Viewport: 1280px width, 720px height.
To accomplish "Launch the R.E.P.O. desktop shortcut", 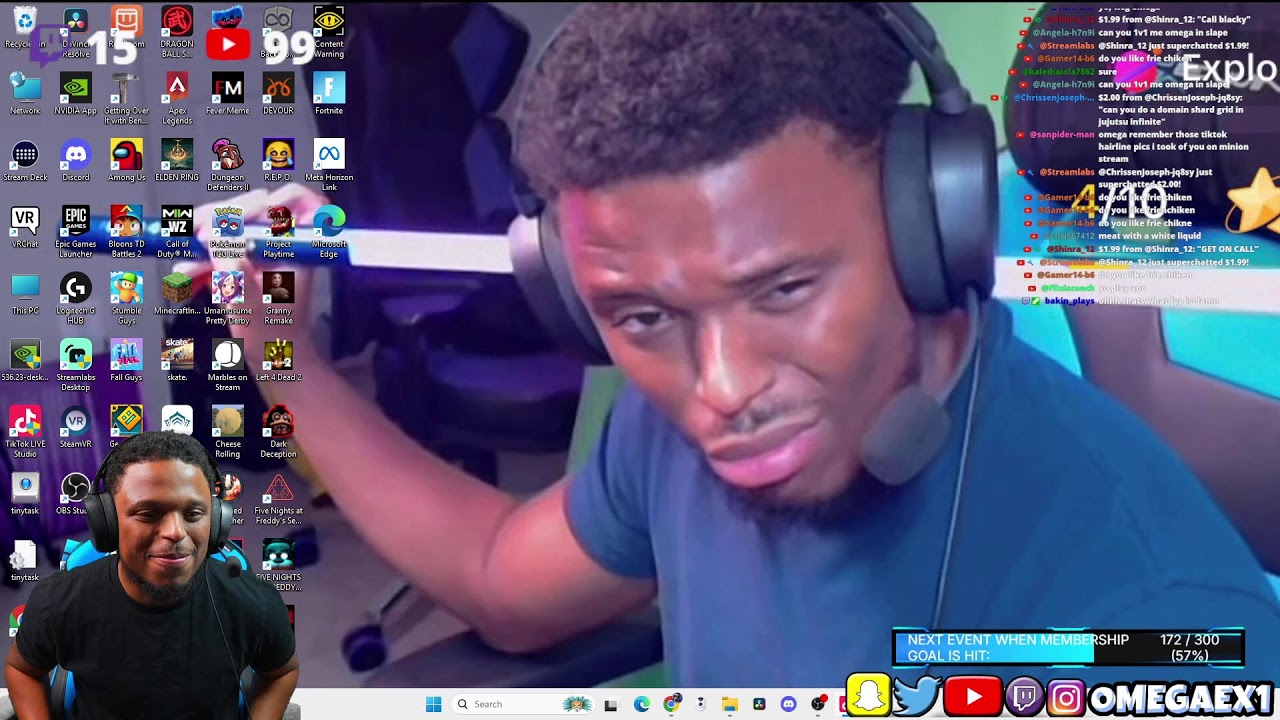I will (x=278, y=161).
